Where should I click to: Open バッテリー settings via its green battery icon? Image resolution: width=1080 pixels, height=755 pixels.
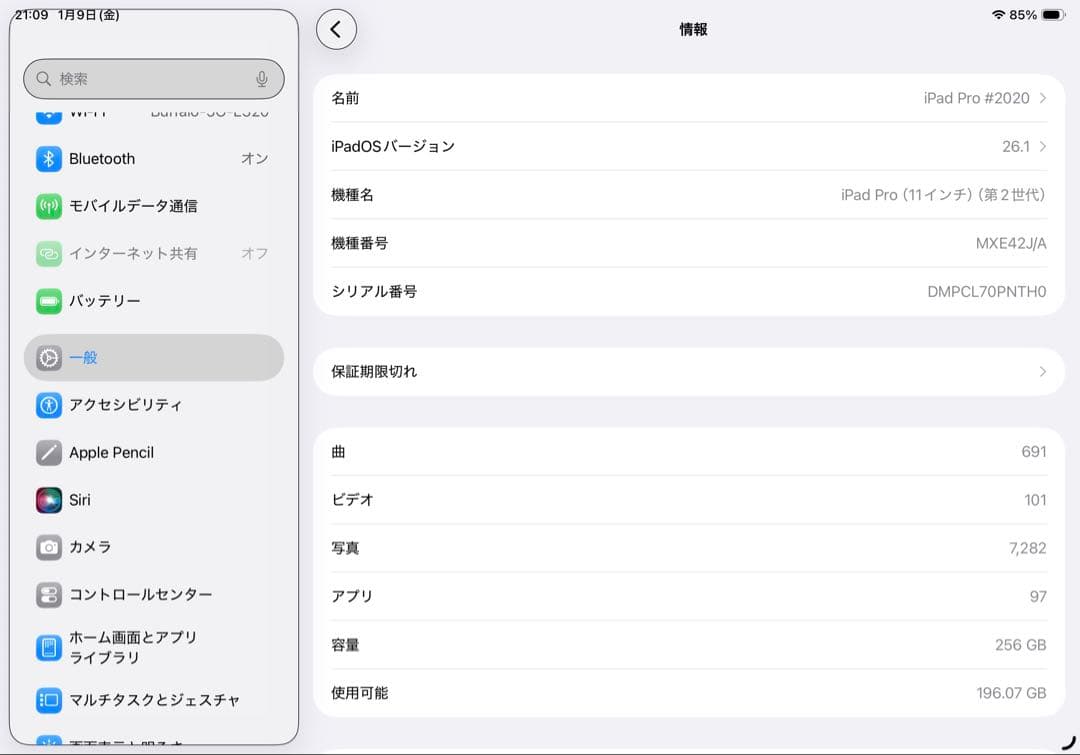pyautogui.click(x=49, y=301)
